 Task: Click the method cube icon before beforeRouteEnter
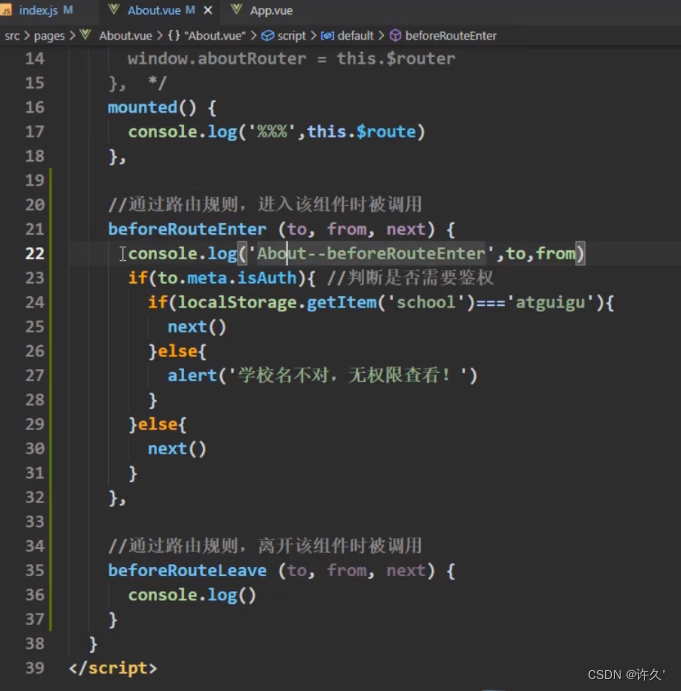point(395,36)
